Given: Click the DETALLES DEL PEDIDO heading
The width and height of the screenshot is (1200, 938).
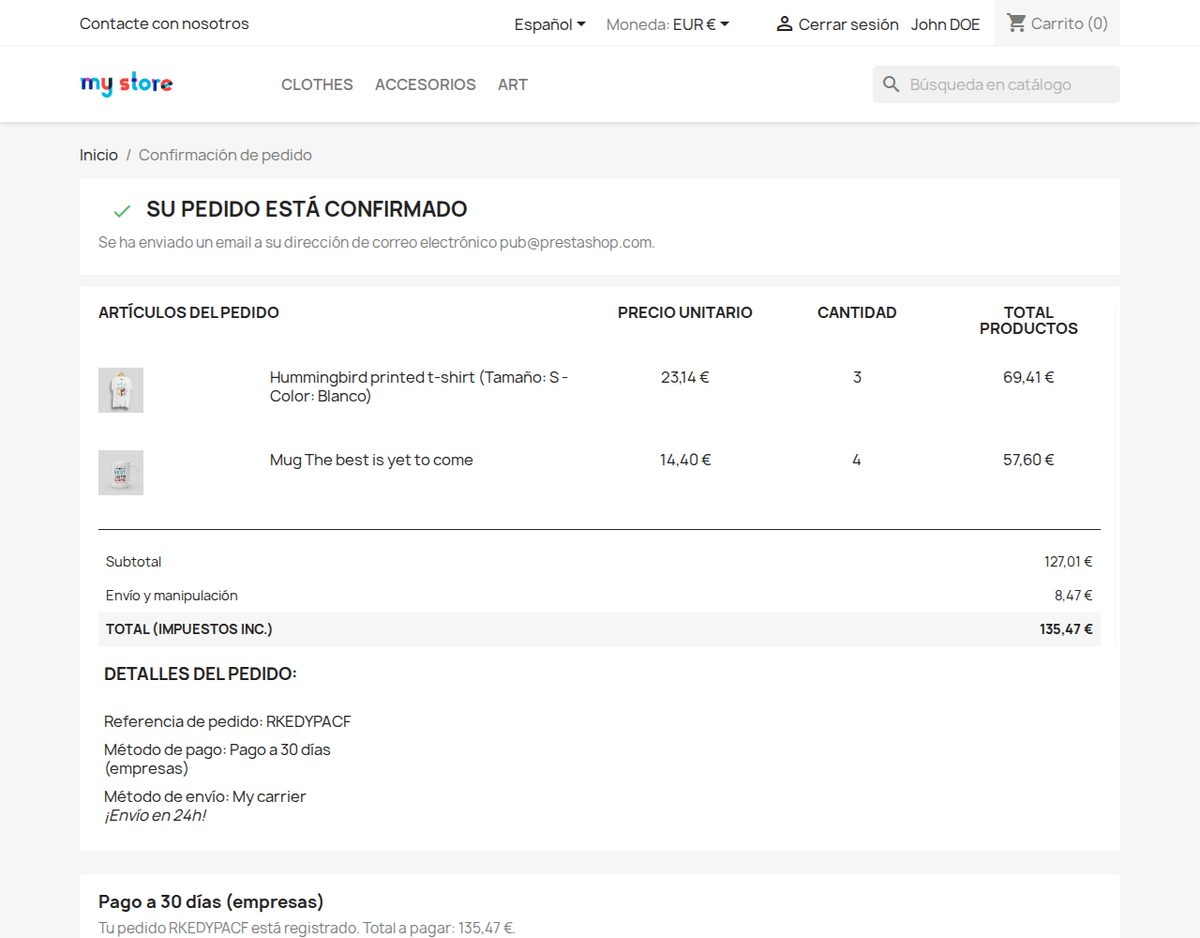Looking at the screenshot, I should pos(200,674).
